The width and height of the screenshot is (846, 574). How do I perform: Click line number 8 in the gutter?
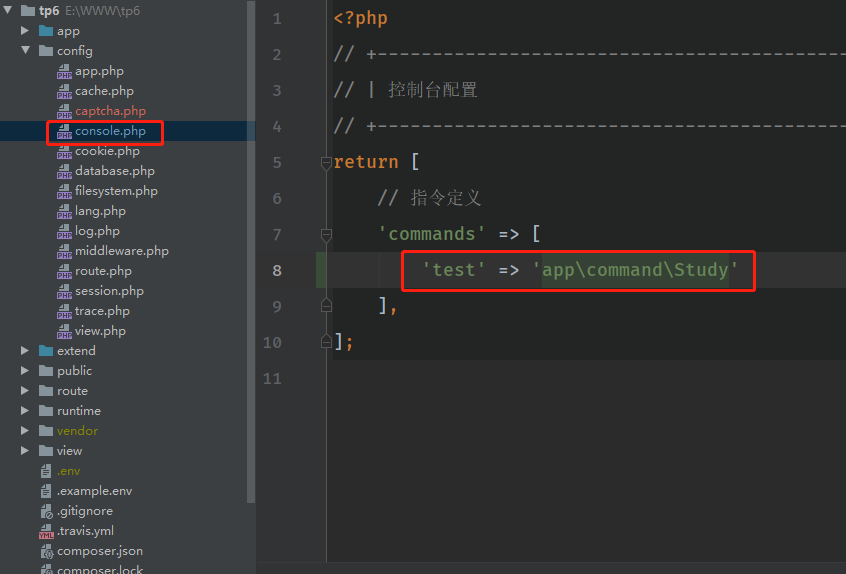point(277,270)
